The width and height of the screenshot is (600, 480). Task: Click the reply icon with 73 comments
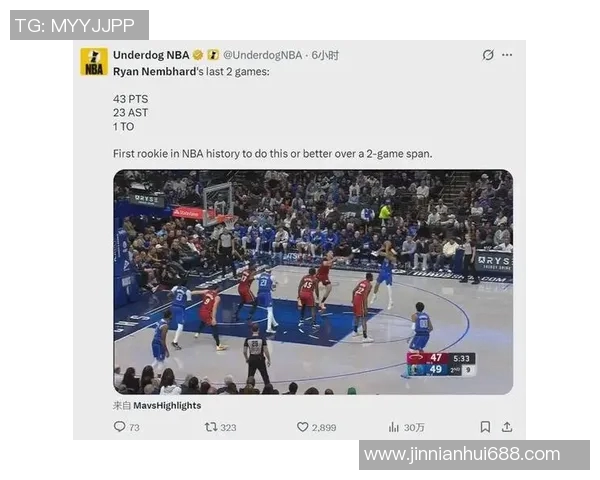pyautogui.click(x=119, y=427)
